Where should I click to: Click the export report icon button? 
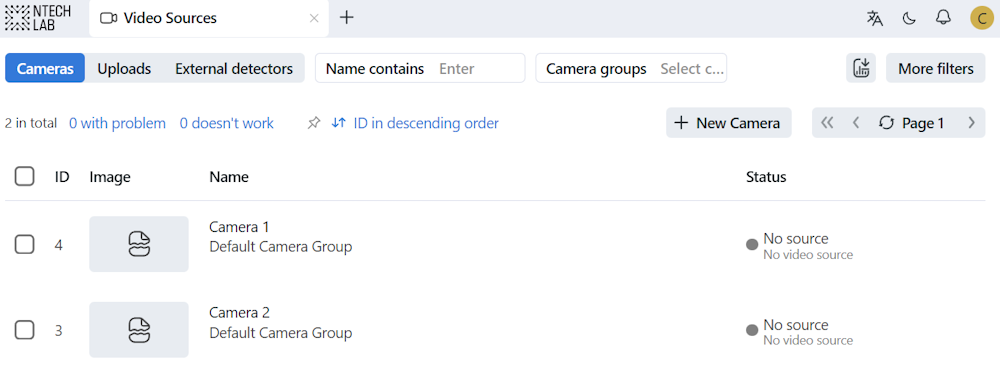coord(861,68)
